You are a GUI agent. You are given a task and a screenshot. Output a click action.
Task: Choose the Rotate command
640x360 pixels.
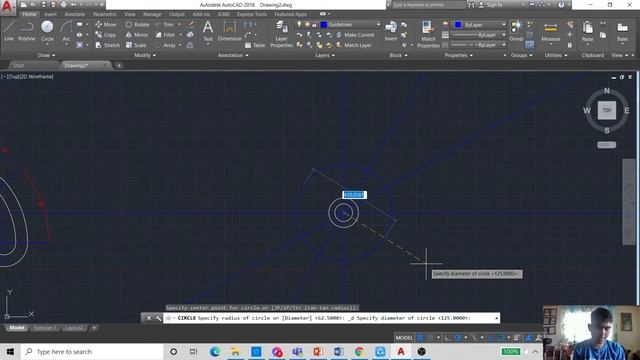click(x=137, y=24)
